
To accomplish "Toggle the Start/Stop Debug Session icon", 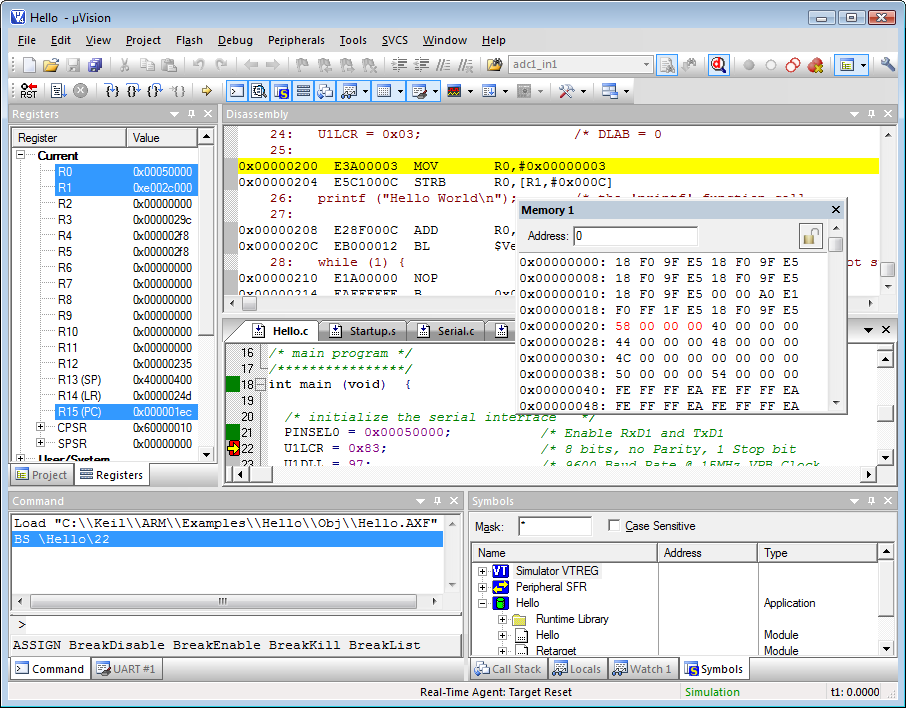I will 718,65.
